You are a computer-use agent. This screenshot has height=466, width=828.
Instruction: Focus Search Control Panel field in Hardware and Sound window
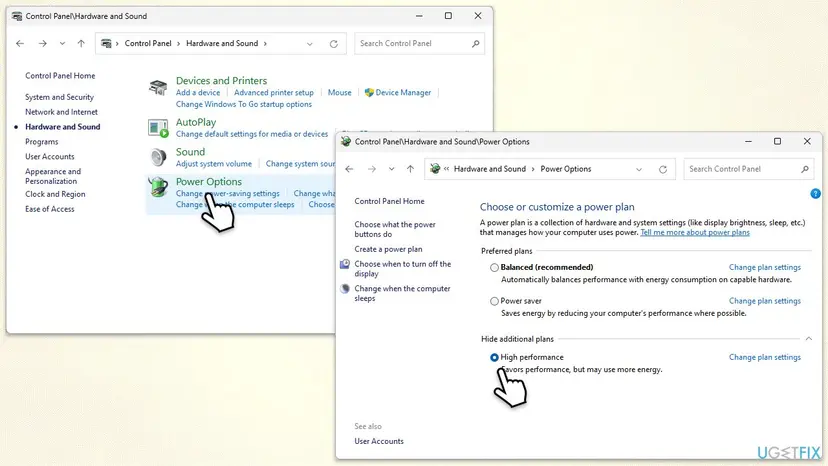coord(419,43)
